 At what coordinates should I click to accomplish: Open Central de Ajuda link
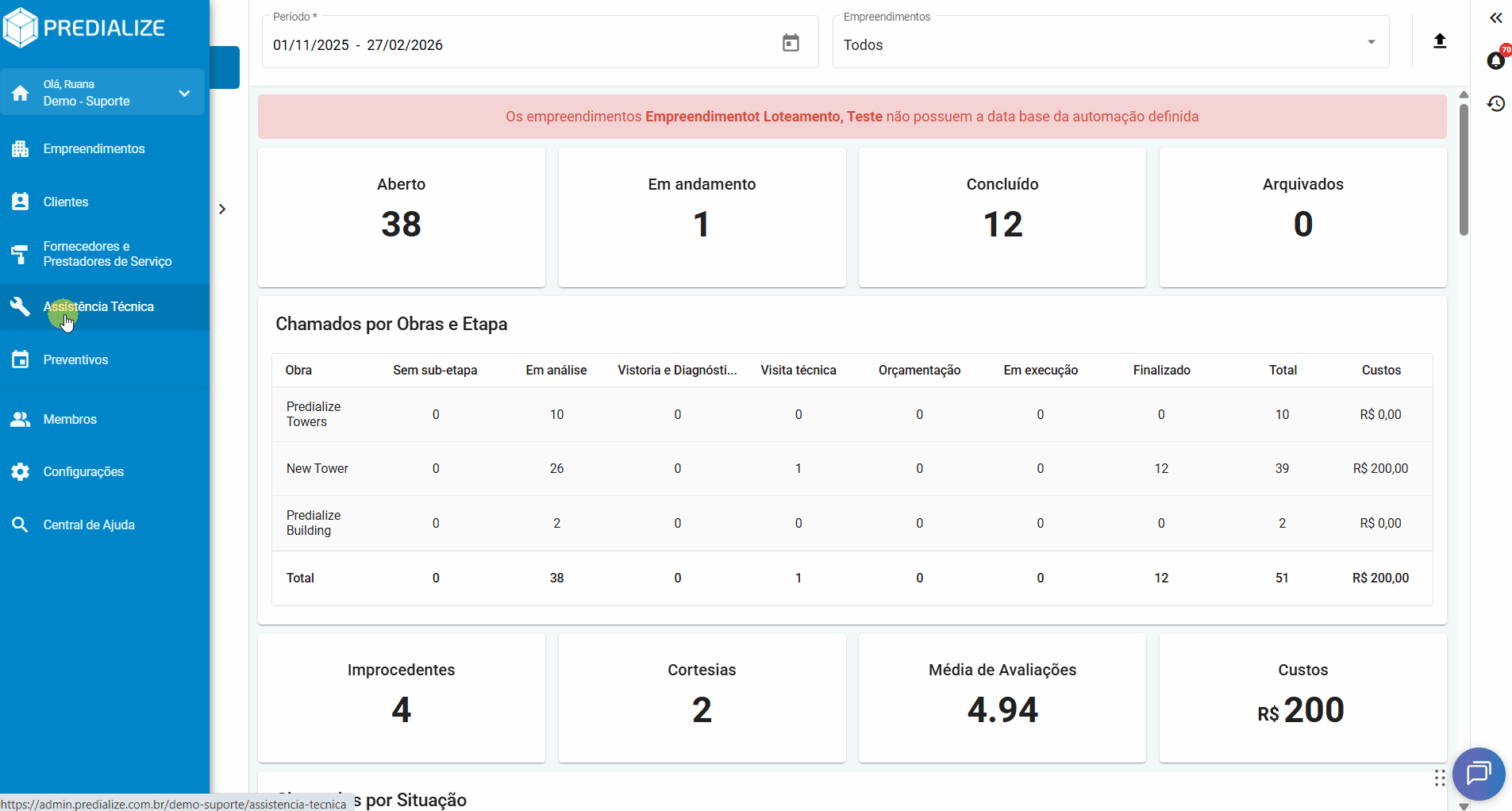point(89,525)
